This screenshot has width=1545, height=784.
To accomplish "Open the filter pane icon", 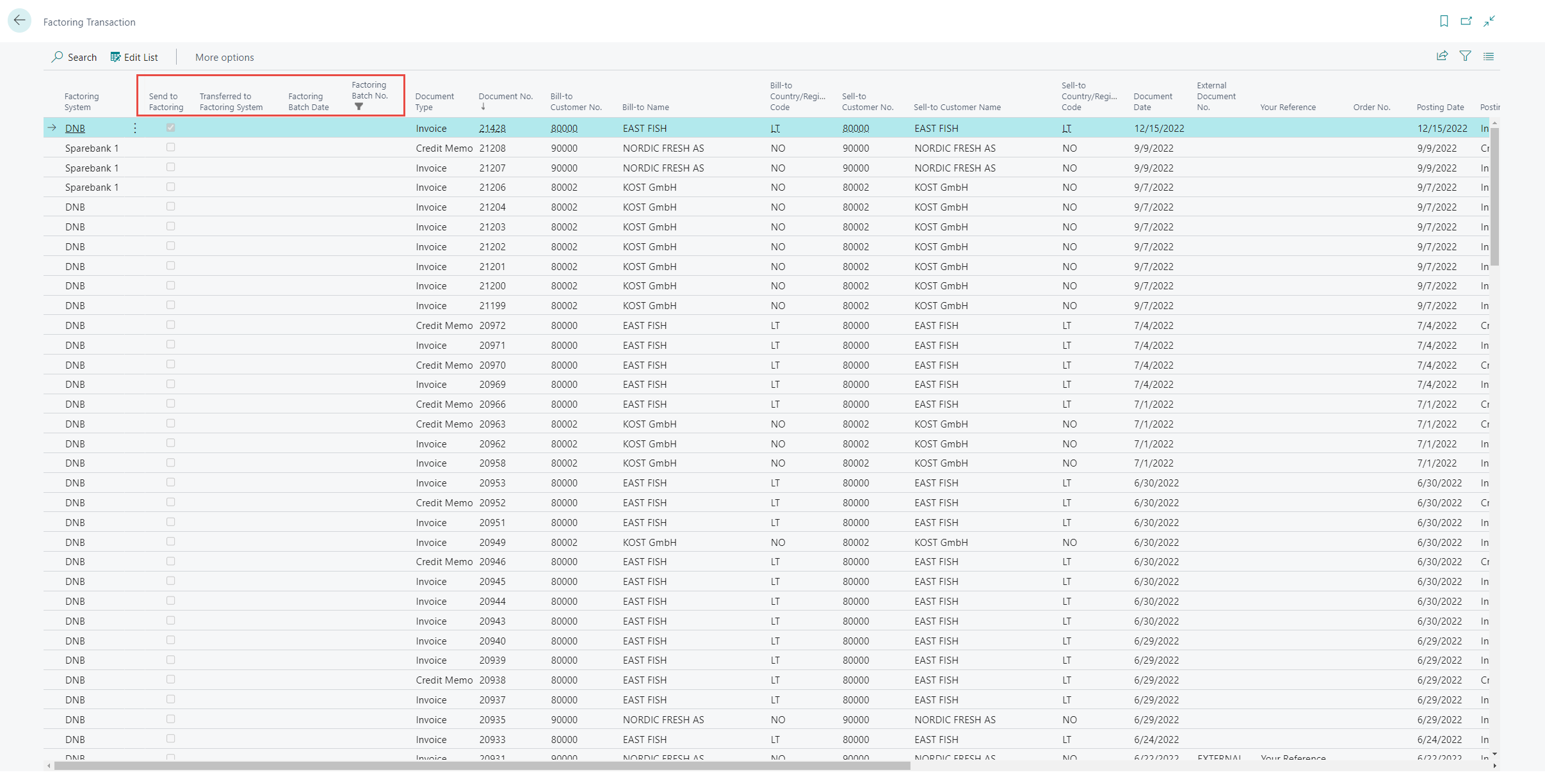I will point(1465,56).
